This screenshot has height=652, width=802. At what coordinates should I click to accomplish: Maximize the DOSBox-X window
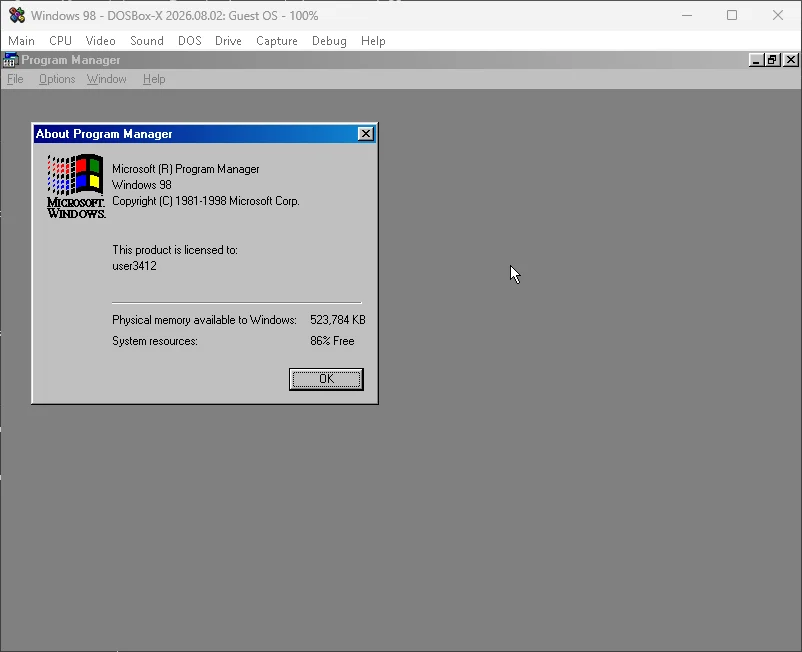tap(732, 15)
